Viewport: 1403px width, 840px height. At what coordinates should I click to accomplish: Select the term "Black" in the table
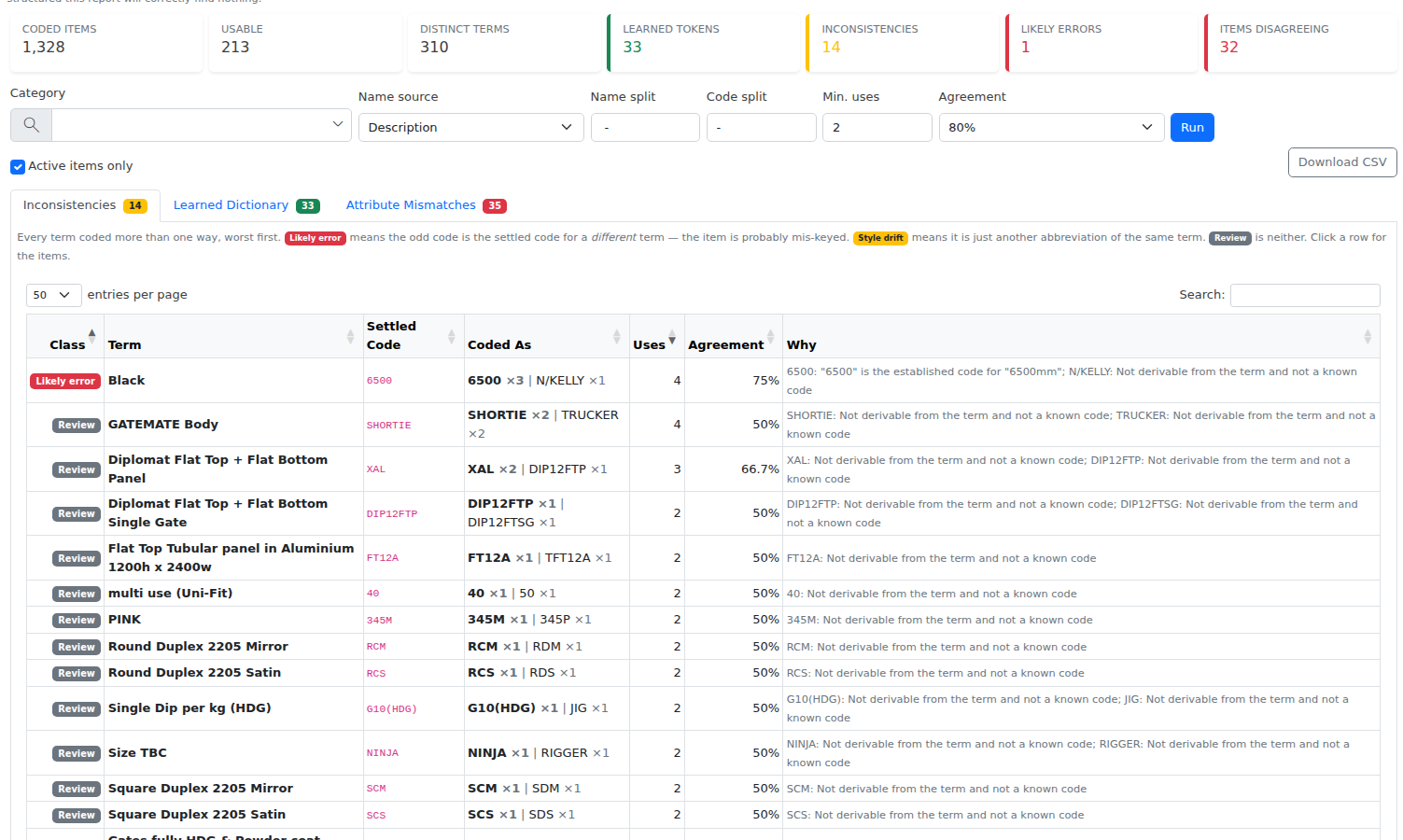coord(126,381)
